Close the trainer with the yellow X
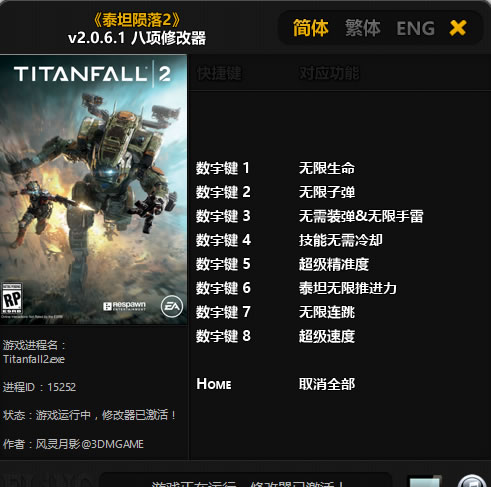491x487 pixels. 458,28
